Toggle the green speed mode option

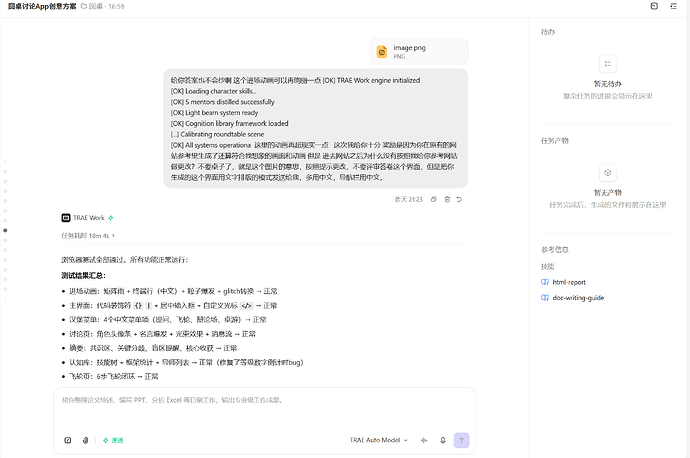tap(113, 440)
